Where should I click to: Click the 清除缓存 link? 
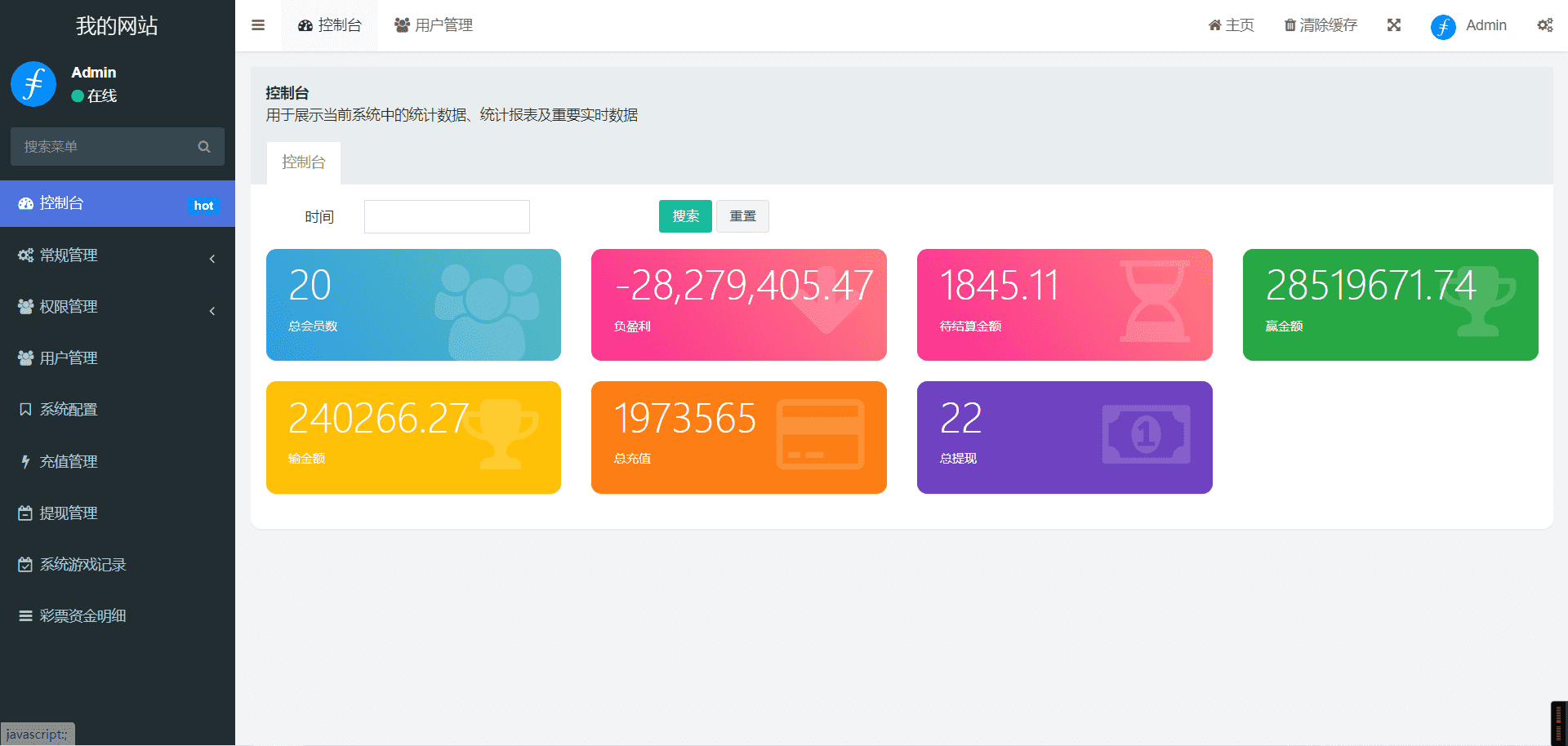click(x=1321, y=25)
